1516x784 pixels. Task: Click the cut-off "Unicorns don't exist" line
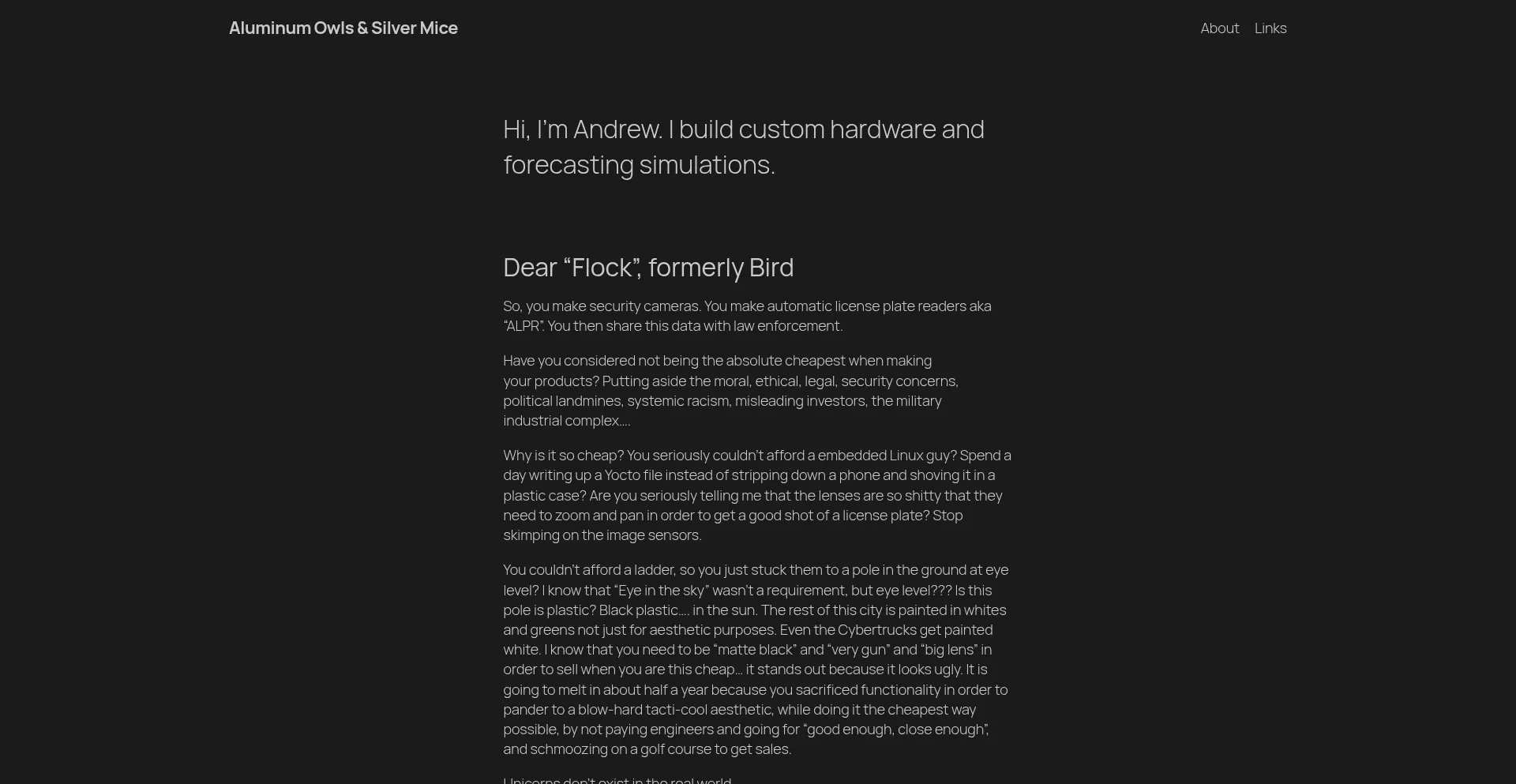(x=617, y=780)
